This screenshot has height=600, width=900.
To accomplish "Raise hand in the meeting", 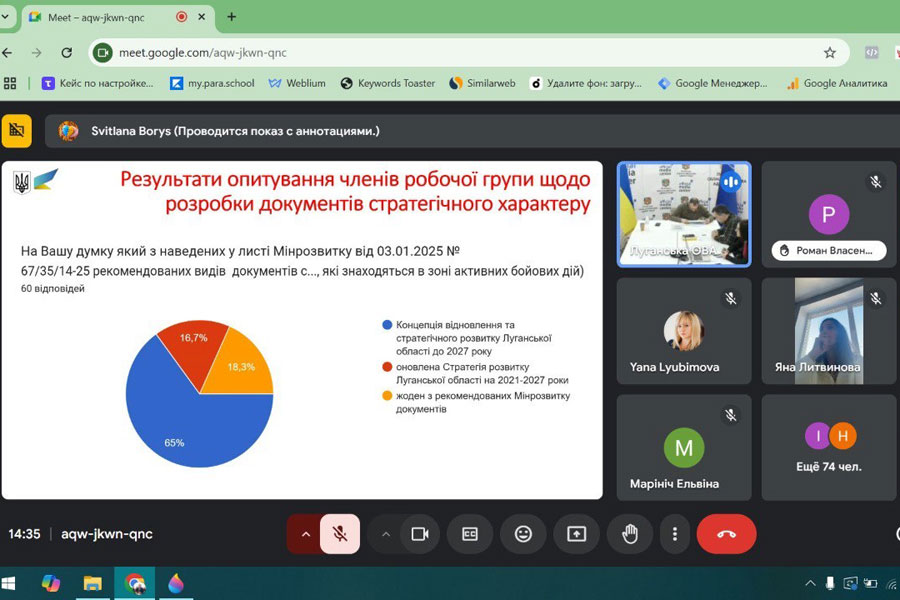I will [x=630, y=534].
